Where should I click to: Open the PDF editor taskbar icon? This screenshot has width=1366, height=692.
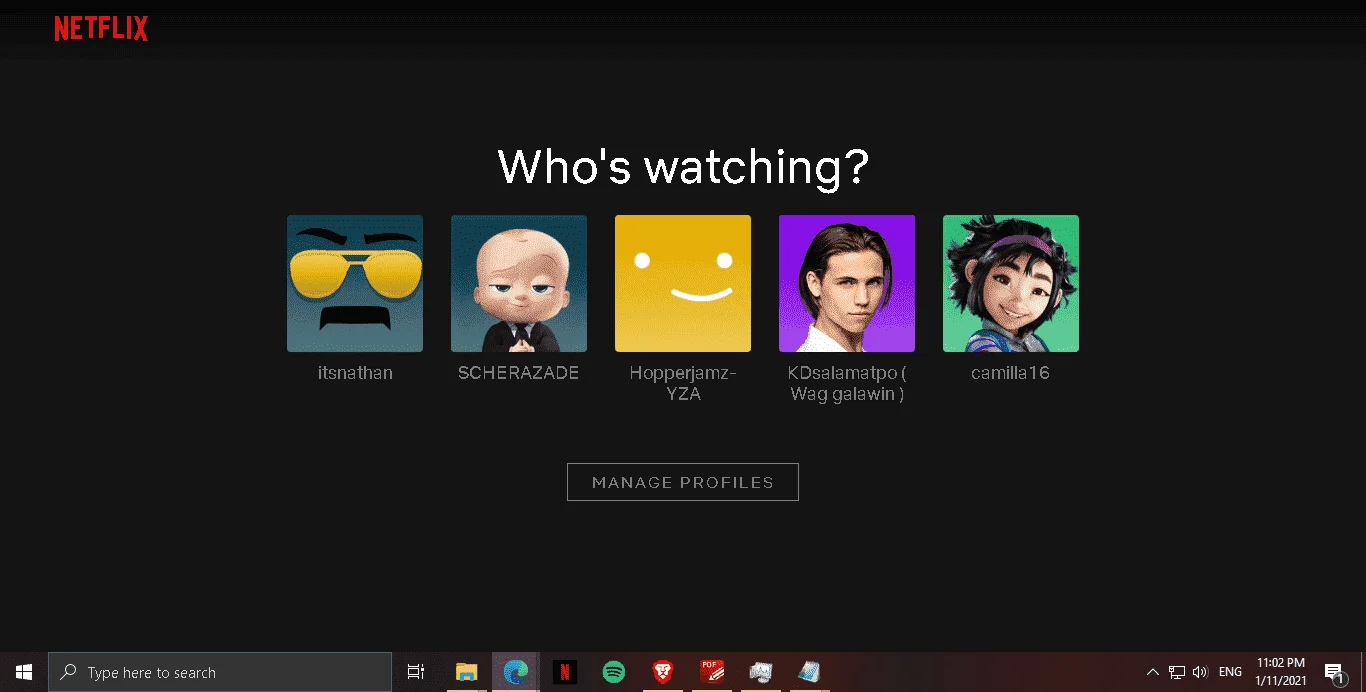coord(712,672)
